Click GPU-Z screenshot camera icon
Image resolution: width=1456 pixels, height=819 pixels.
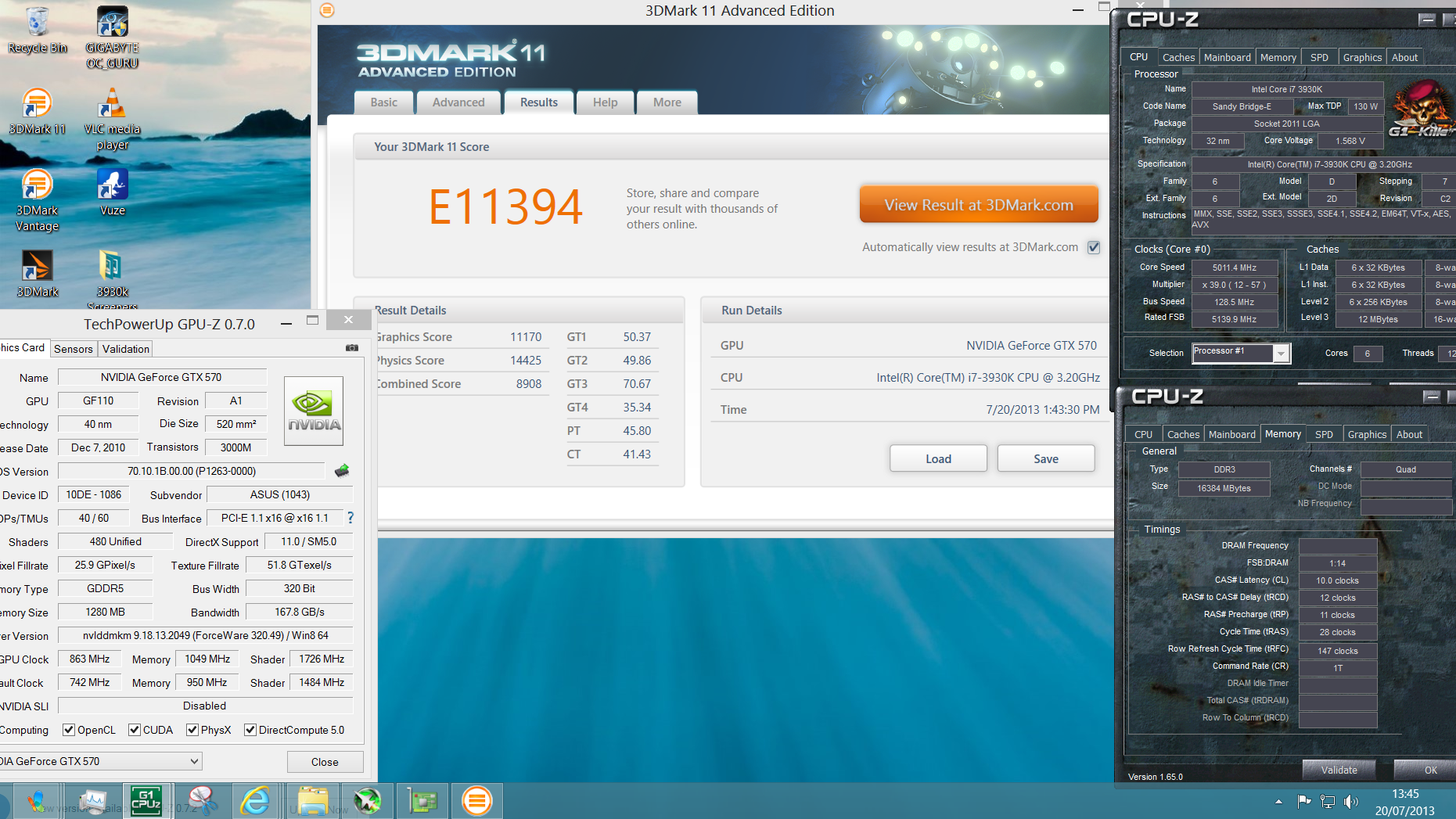[x=352, y=348]
